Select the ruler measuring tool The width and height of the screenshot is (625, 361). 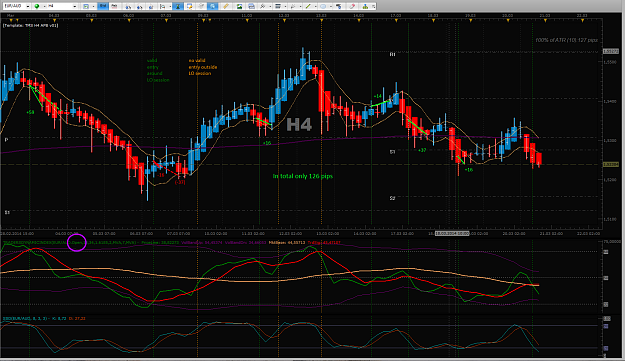point(226,6)
